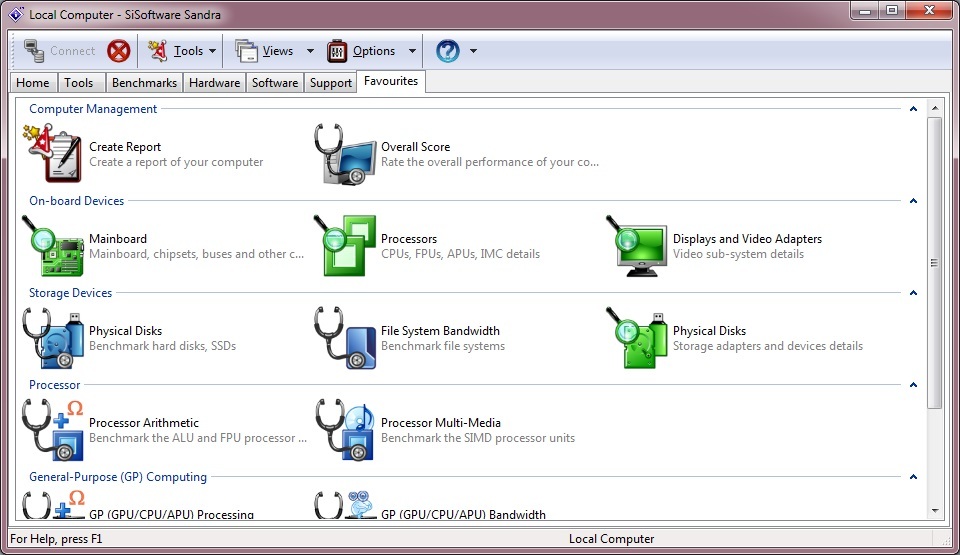The height and width of the screenshot is (555, 960).
Task: Open the Tools toolbar dropdown arrow
Action: pyautogui.click(x=212, y=51)
